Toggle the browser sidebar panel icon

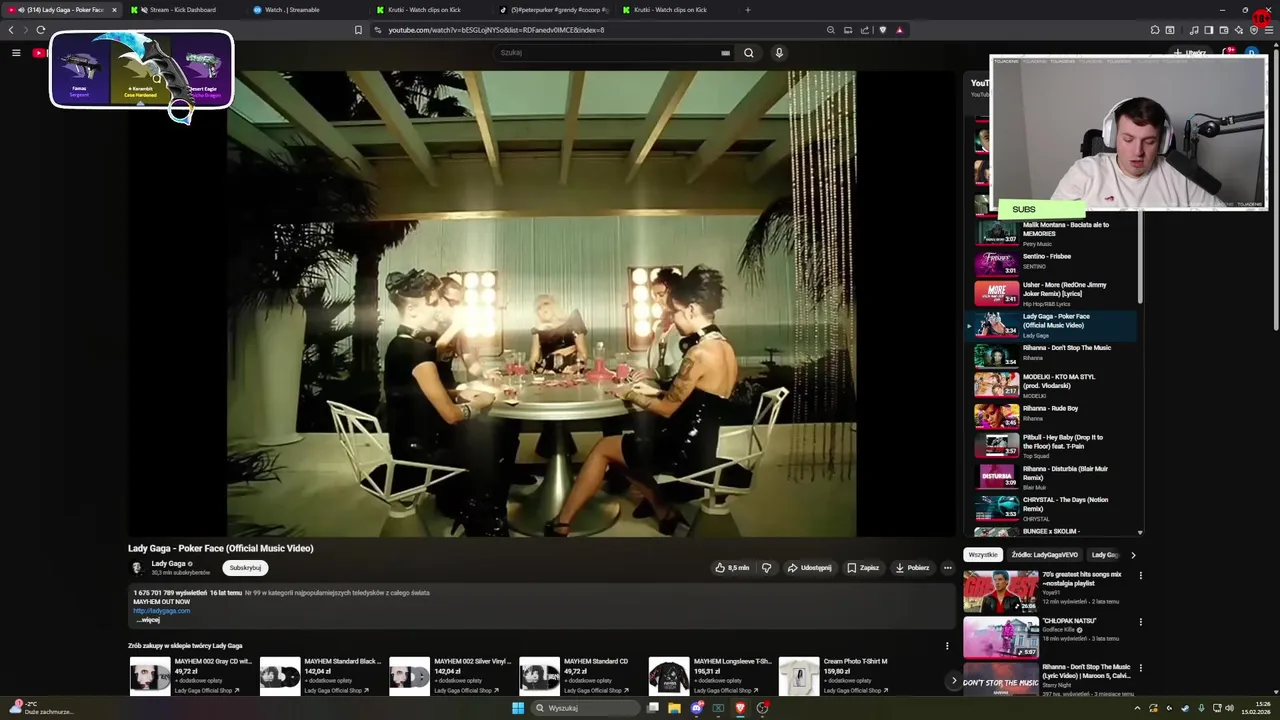pos(1208,30)
